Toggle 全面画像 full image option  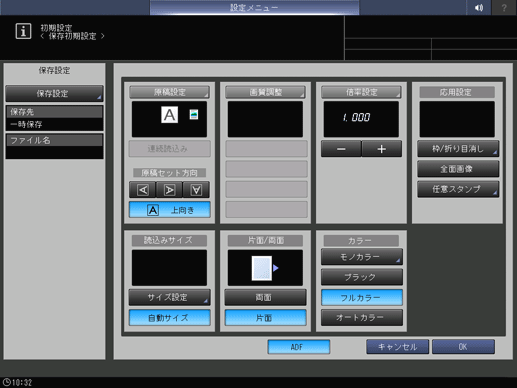pos(458,169)
